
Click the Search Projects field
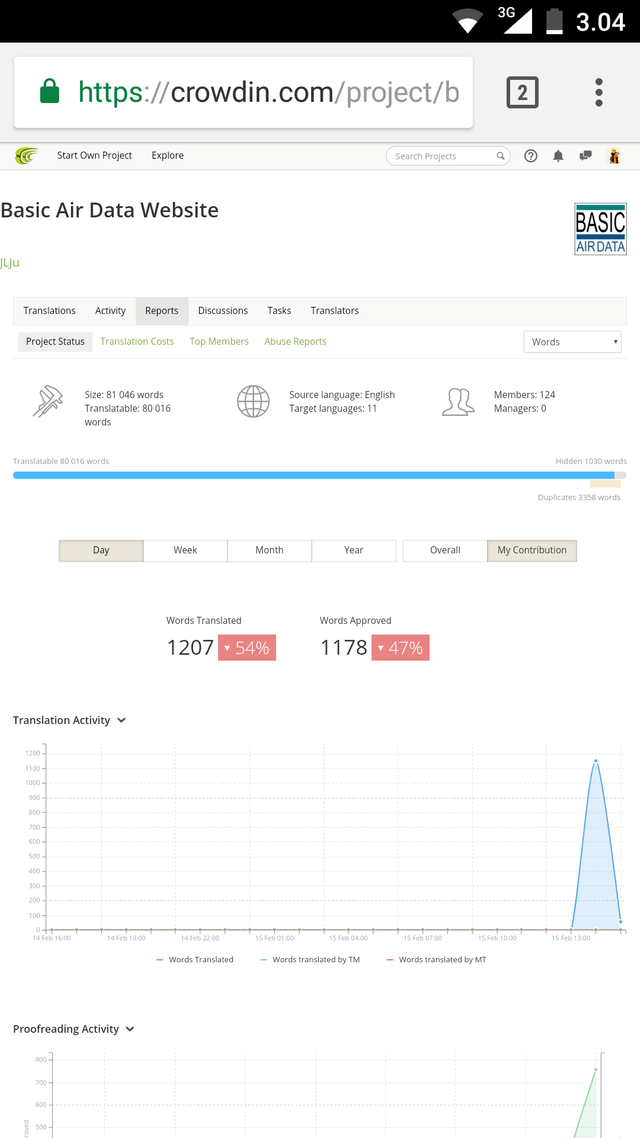448,156
